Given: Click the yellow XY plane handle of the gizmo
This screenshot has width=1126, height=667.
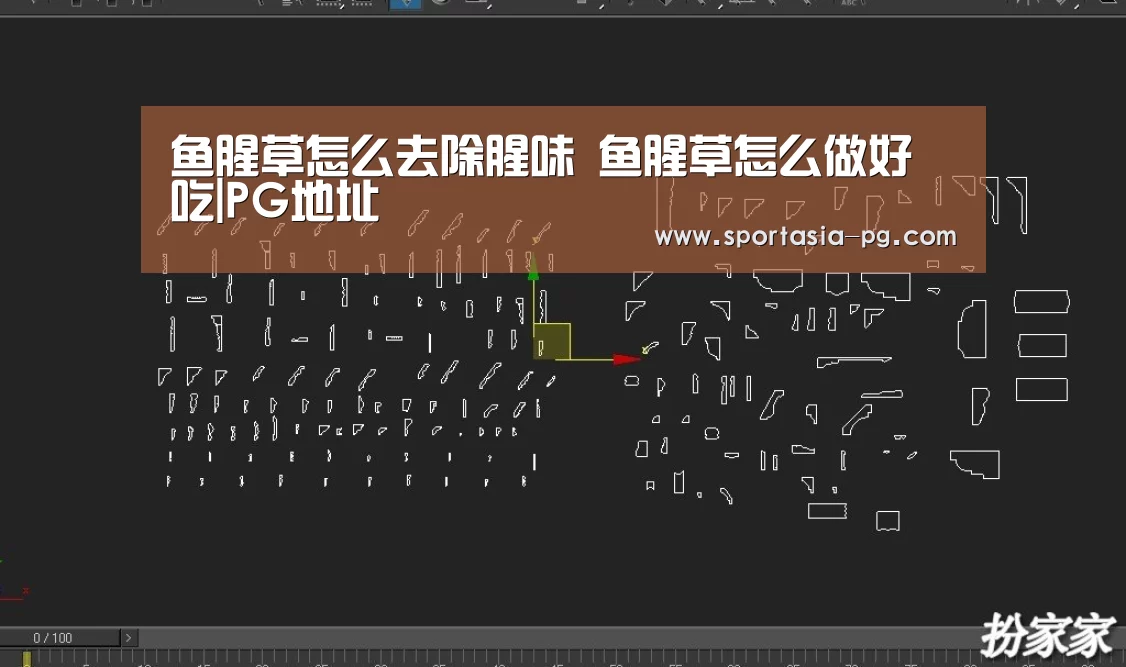Looking at the screenshot, I should pos(552,341).
